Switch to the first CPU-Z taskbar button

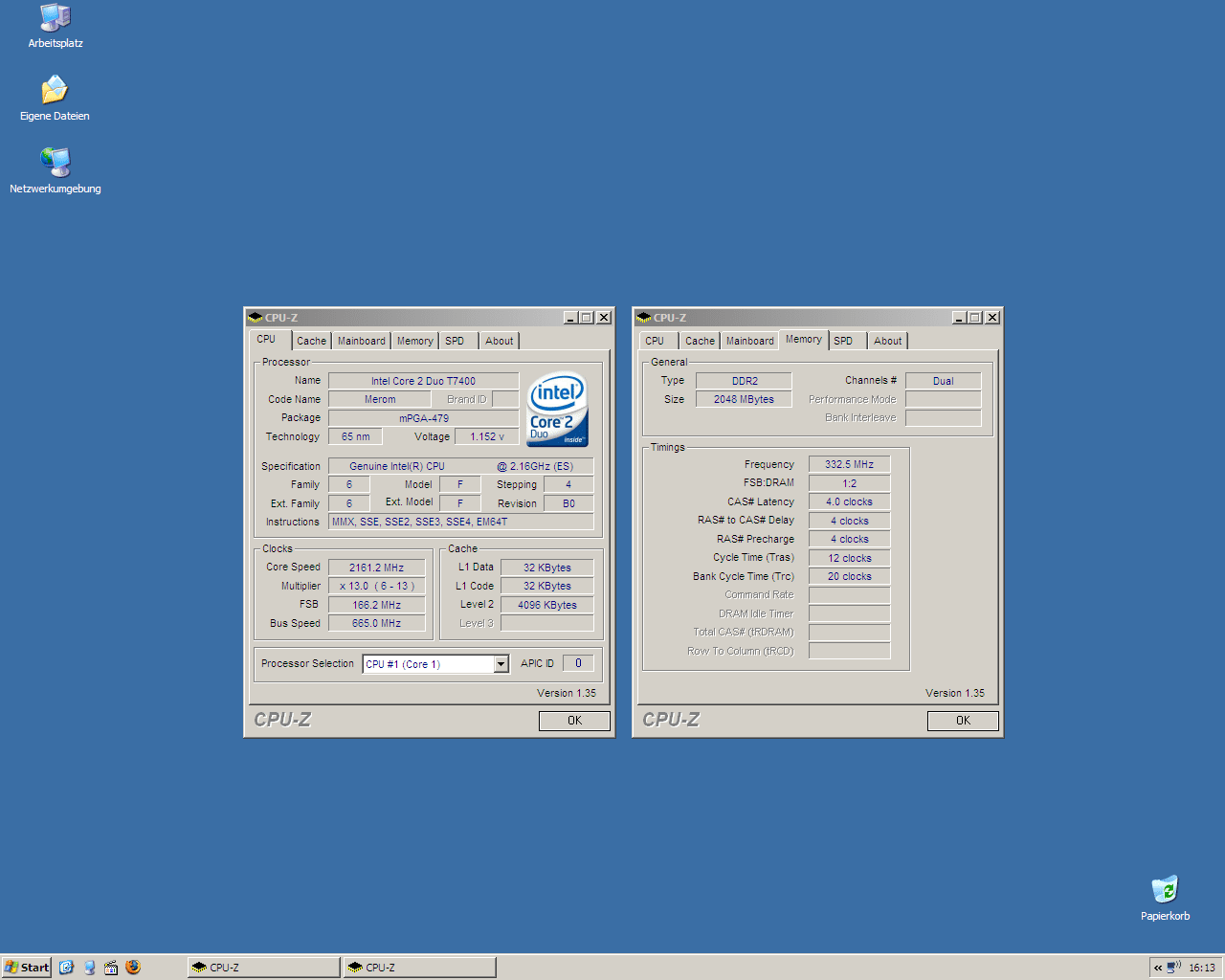264,968
